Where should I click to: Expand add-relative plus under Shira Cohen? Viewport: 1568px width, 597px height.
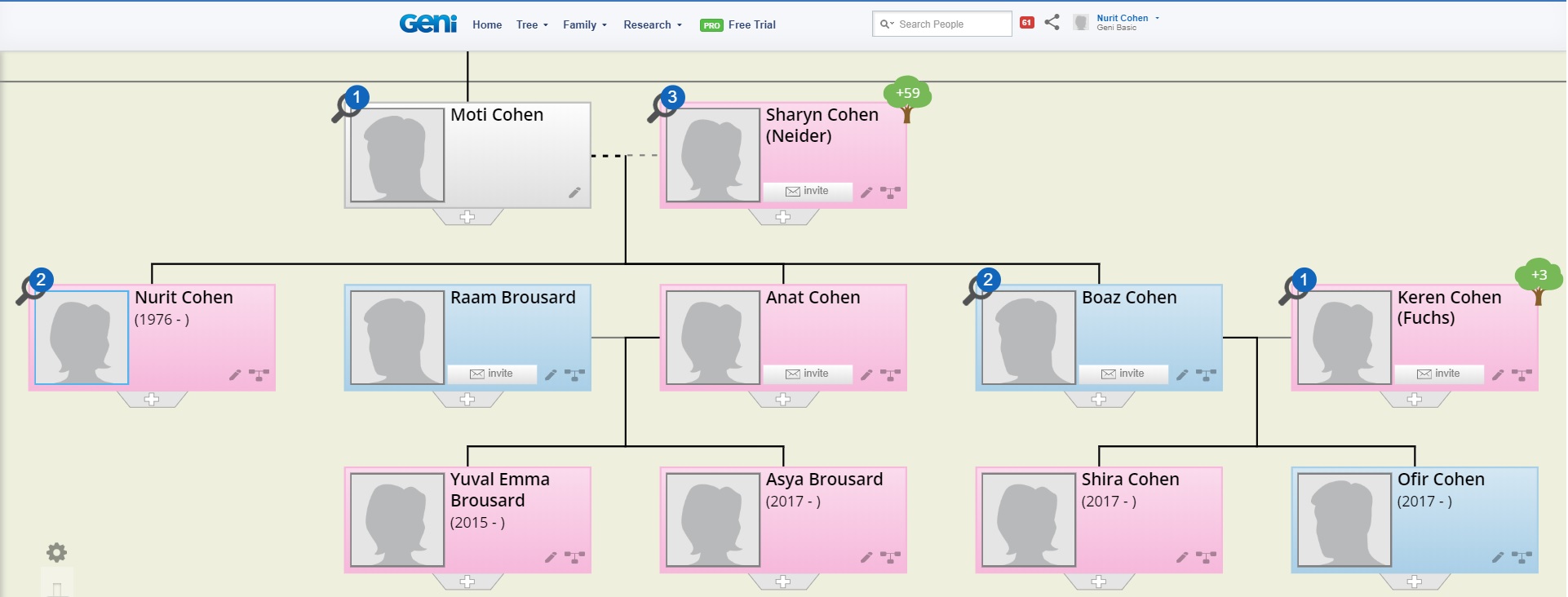click(x=1099, y=582)
